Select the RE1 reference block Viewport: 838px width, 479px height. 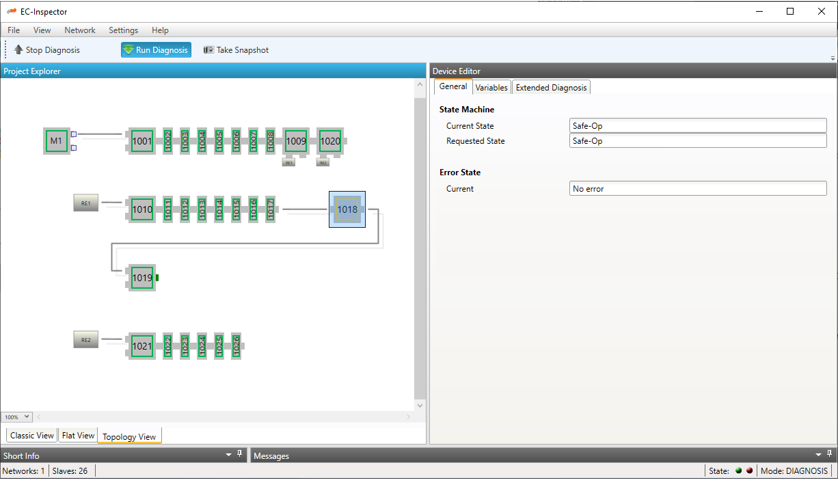tap(86, 203)
